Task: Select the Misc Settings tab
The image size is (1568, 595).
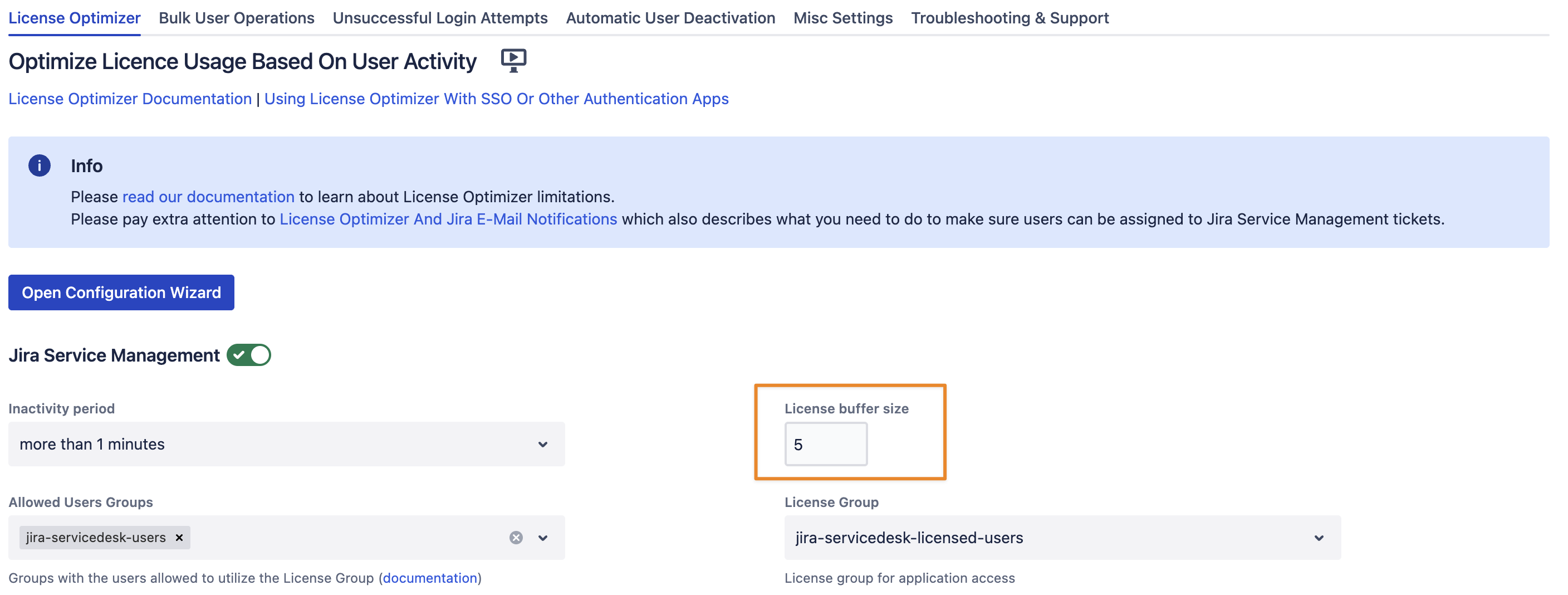Action: click(x=842, y=18)
